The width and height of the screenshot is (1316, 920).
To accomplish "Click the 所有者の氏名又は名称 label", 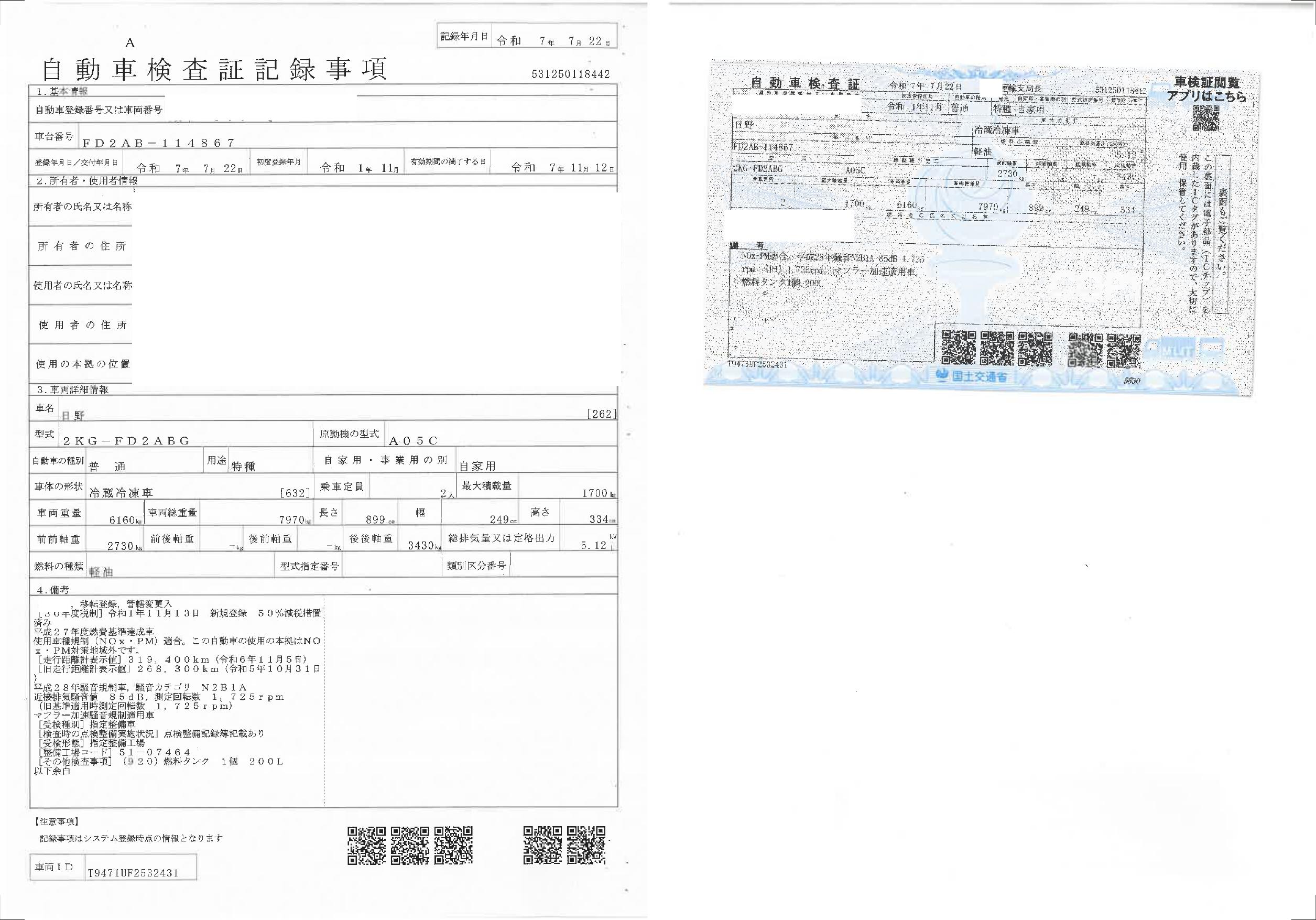I will (82, 207).
